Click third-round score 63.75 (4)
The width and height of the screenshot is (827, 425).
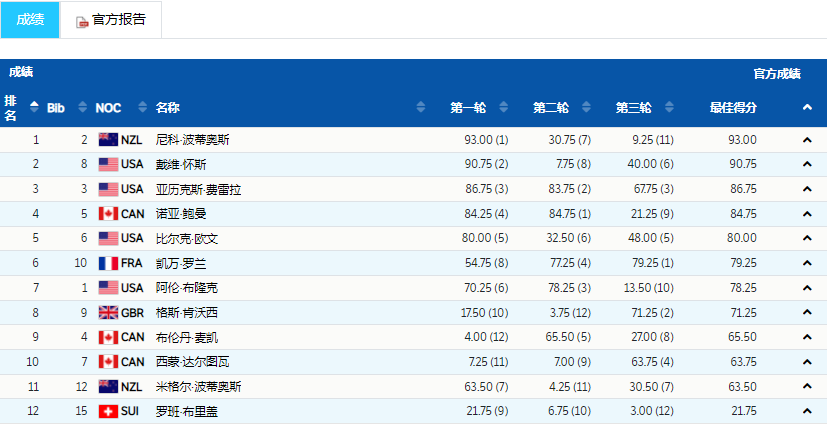coord(653,362)
